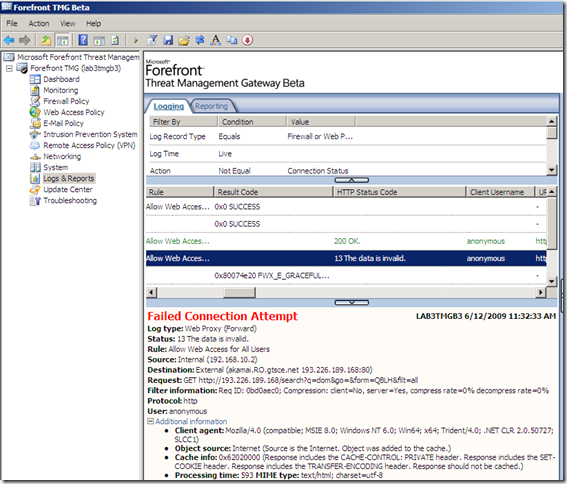Select Intrusion Prevention System in tree

[x=90, y=134]
